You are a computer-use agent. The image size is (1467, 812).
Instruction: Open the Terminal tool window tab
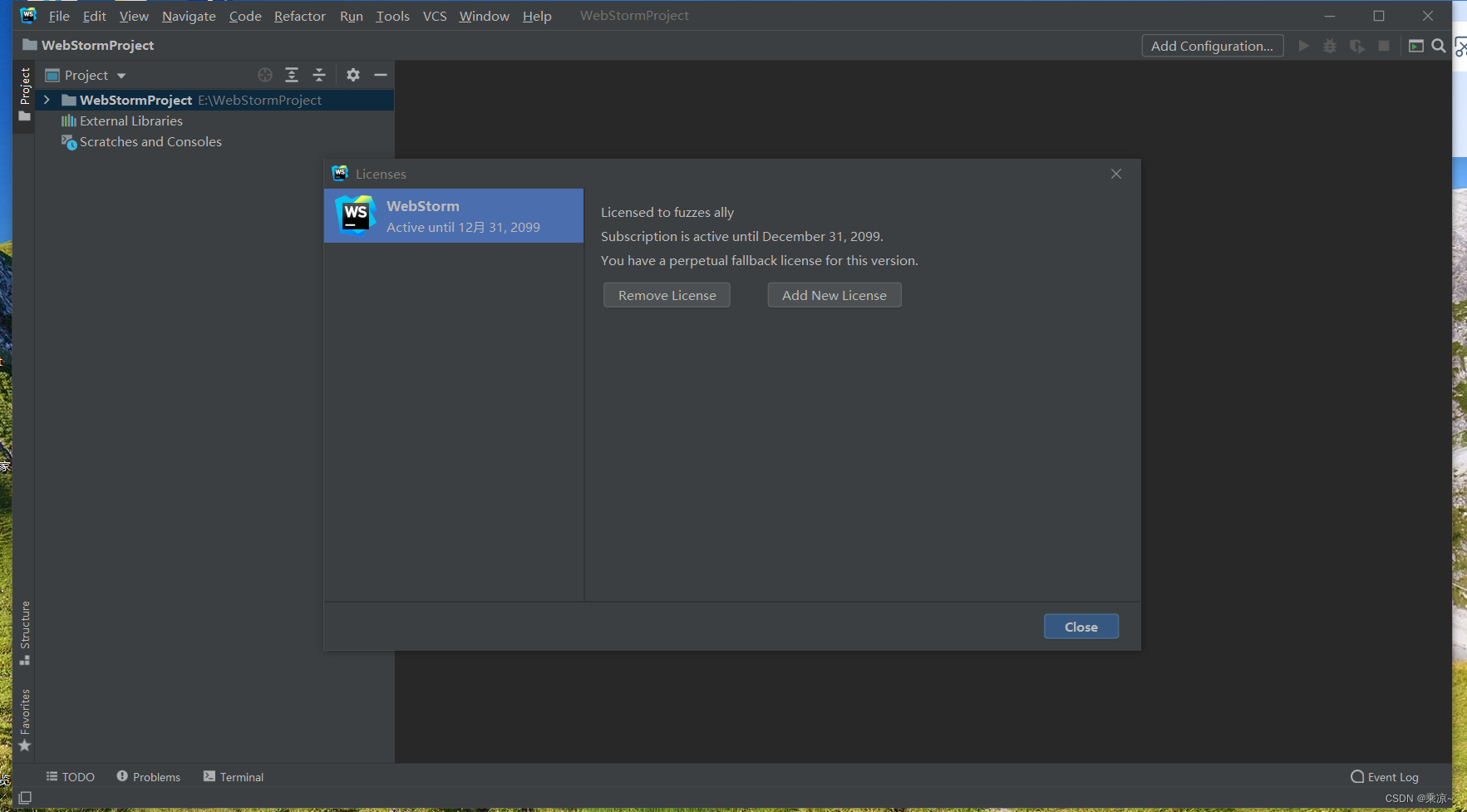[x=234, y=777]
